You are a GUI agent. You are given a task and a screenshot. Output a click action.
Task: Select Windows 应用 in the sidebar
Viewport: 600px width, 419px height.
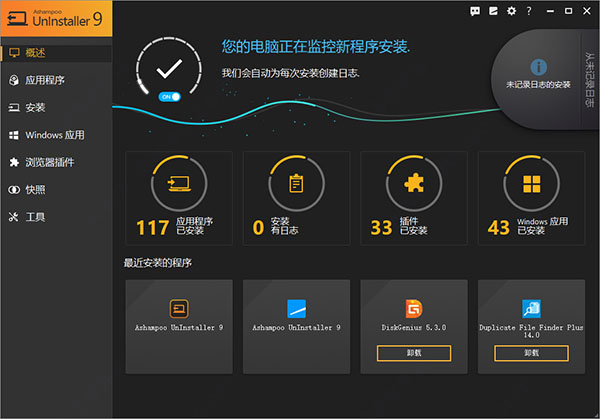(x=57, y=135)
